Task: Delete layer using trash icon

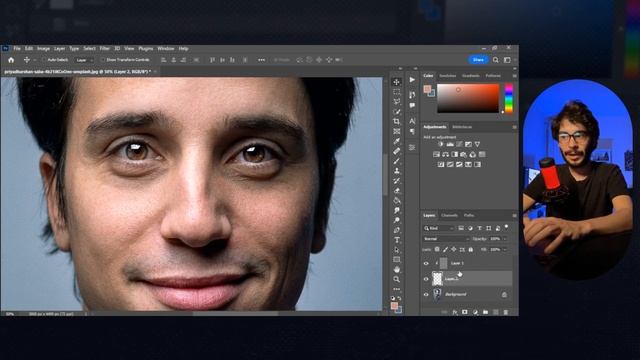Action: 506,312
